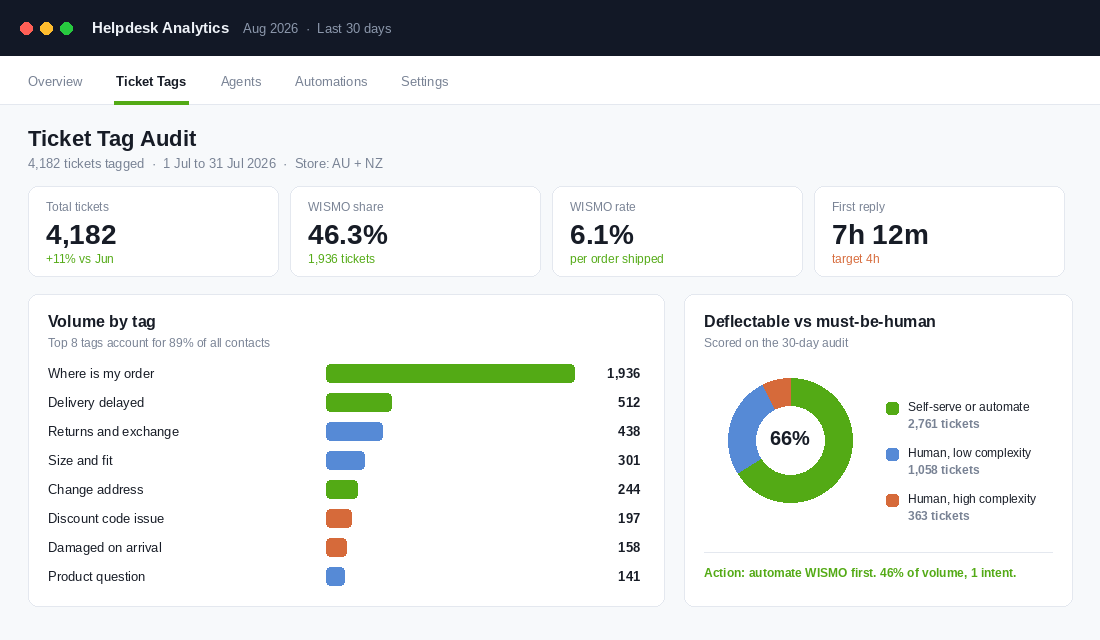Click the 141 ticket count
The width and height of the screenshot is (1100, 640).
point(629,576)
